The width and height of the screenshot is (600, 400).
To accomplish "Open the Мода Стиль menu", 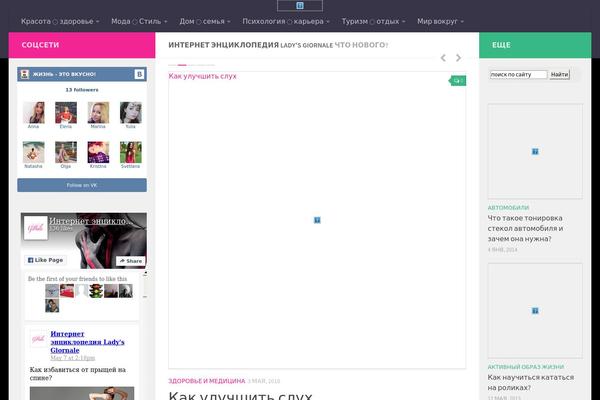I will pos(139,21).
